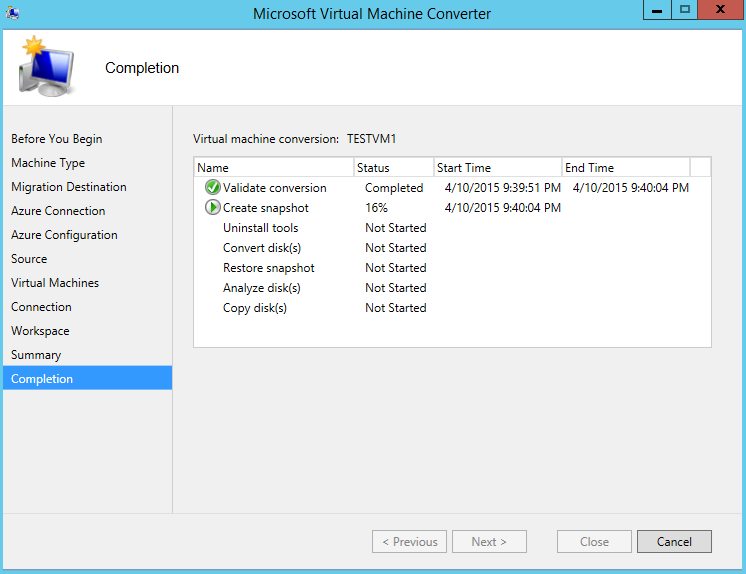Click the green in-progress icon beside Create snapshot
746x574 pixels.
click(213, 208)
